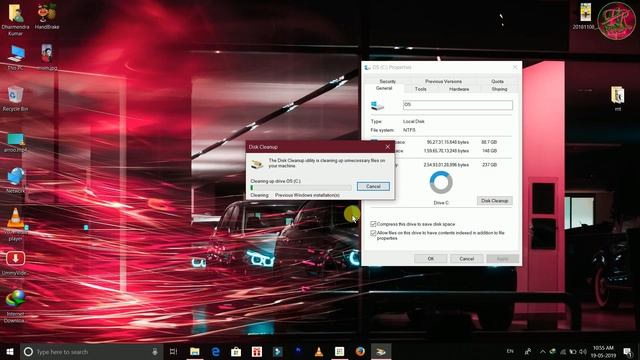Open the UmmyVideo downloader desktop shortcut
This screenshot has width=640, height=360.
pyautogui.click(x=15, y=262)
